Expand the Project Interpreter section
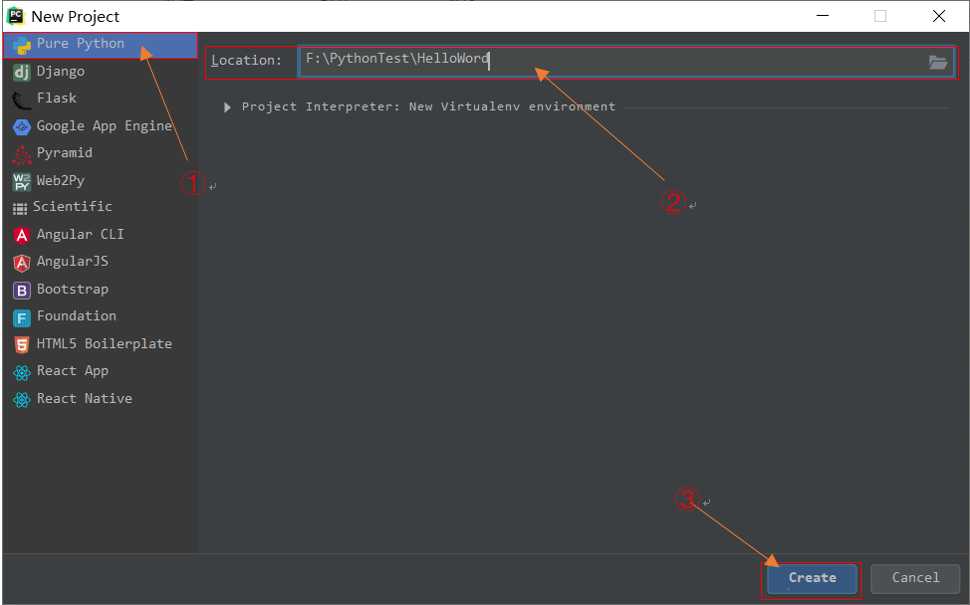The width and height of the screenshot is (970, 605). pyautogui.click(x=227, y=108)
